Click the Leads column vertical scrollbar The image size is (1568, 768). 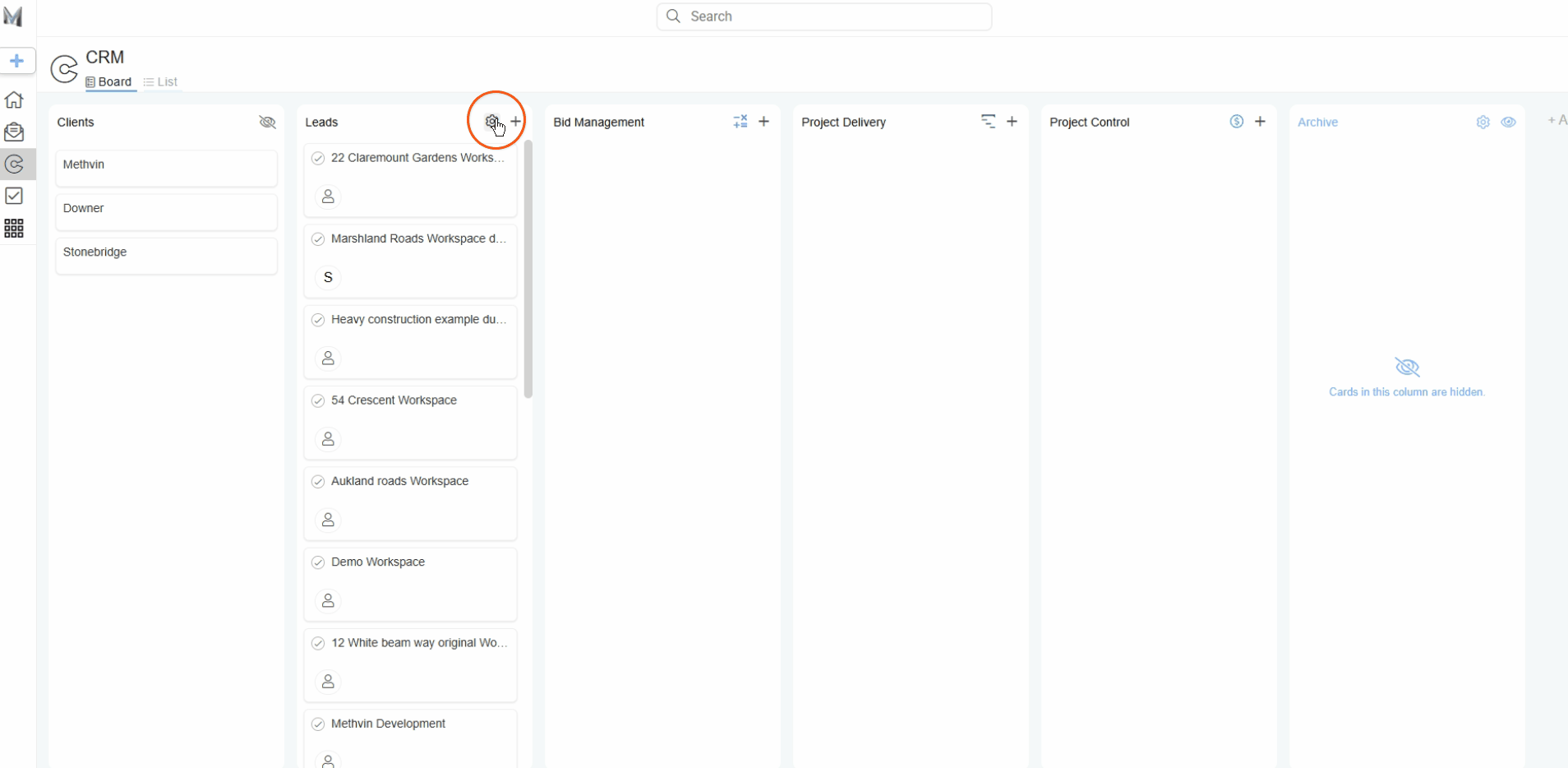[528, 270]
